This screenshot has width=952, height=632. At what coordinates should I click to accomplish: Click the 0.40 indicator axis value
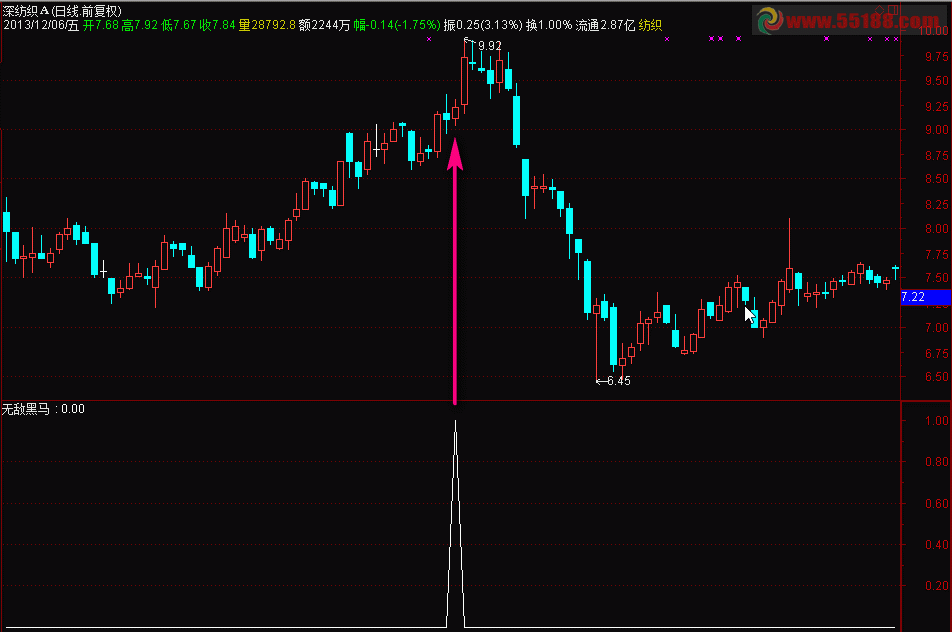coord(937,545)
